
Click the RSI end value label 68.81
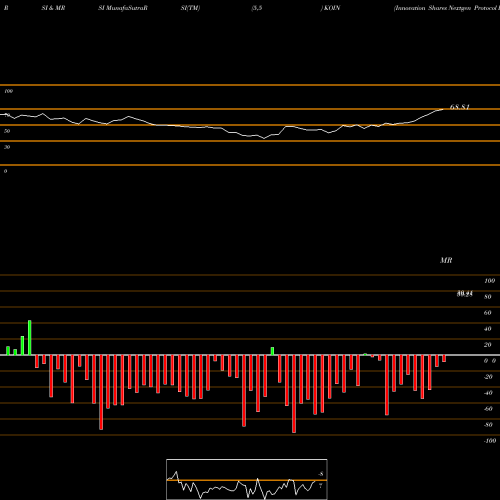pyautogui.click(x=460, y=107)
